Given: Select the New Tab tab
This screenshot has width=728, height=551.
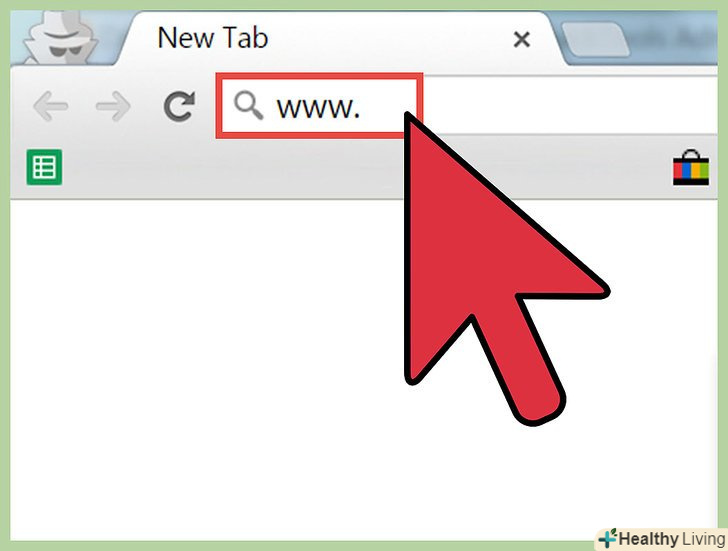Looking at the screenshot, I should [x=325, y=39].
